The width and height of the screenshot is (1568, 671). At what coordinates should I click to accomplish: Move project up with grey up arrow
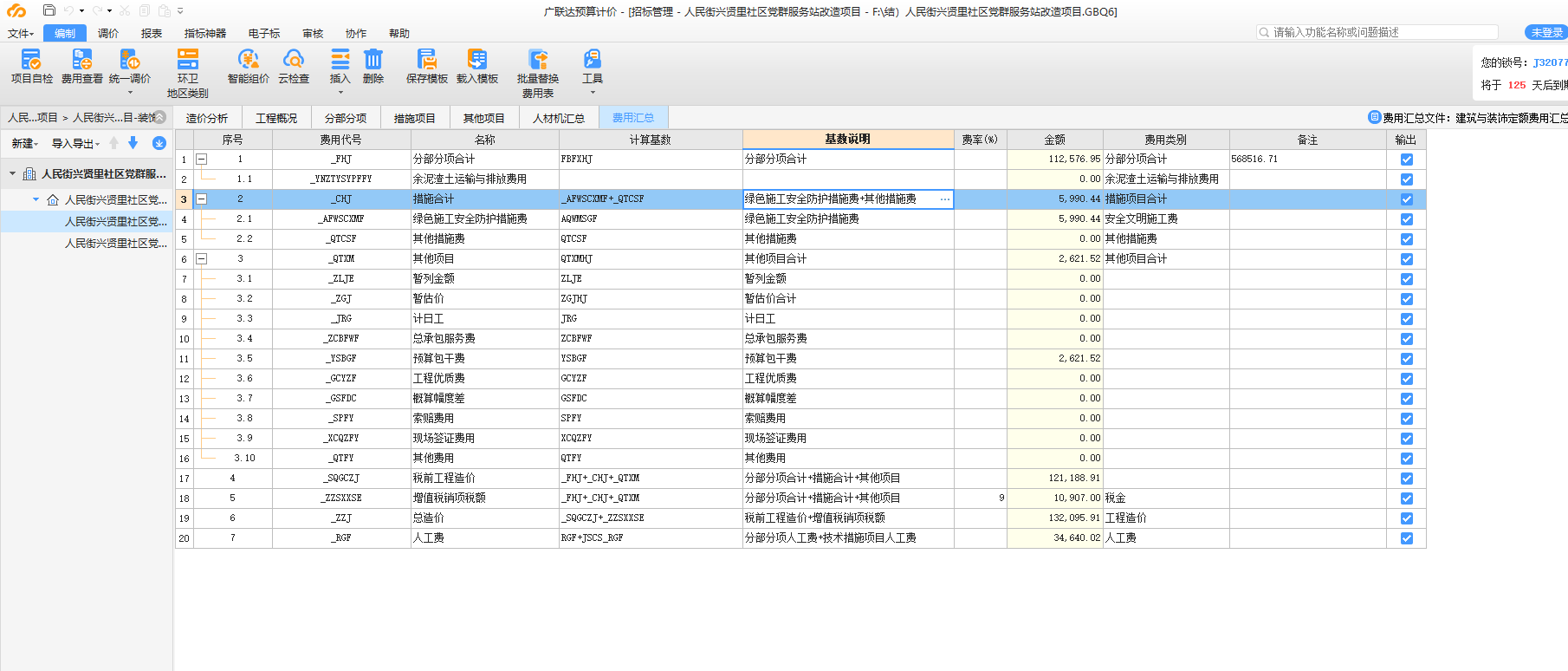(x=113, y=143)
